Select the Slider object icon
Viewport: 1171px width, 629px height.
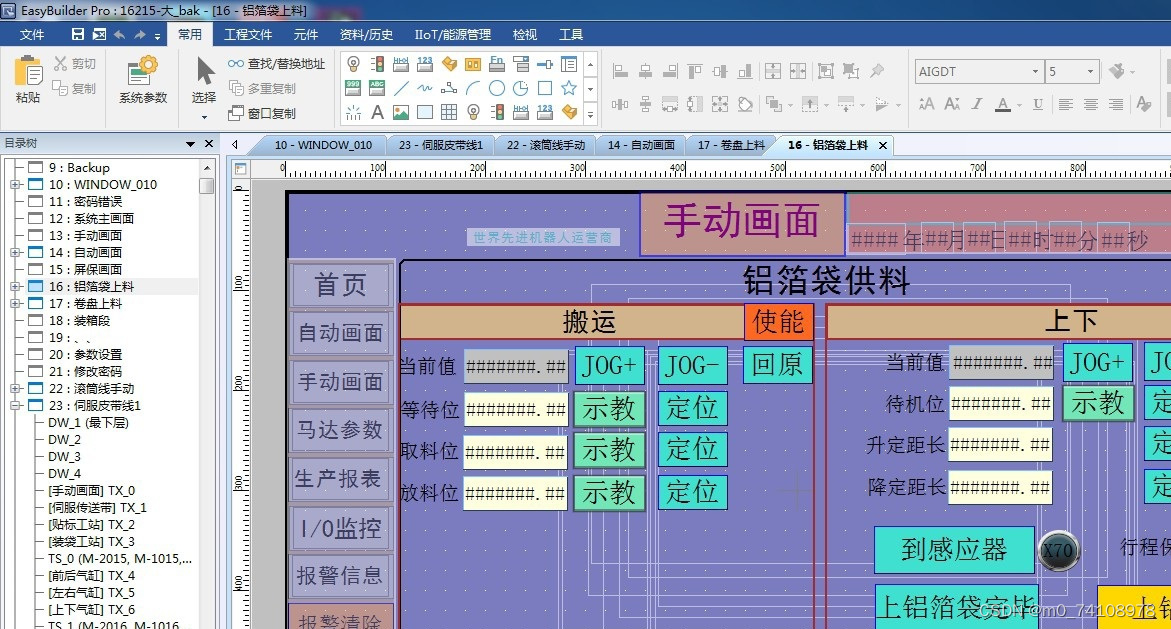click(x=544, y=65)
